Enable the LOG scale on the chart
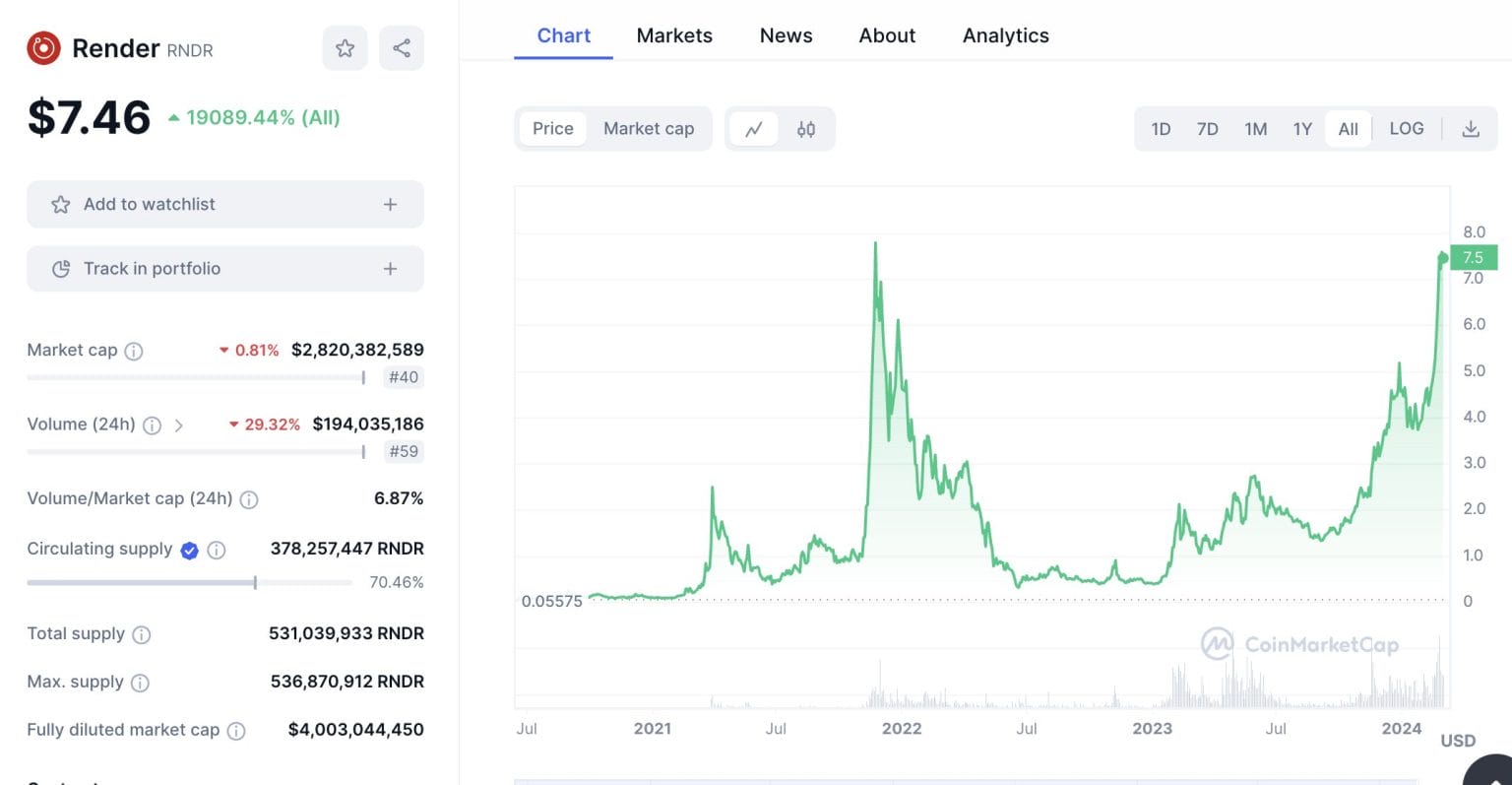Screen dimensions: 1512x785 [1406, 128]
